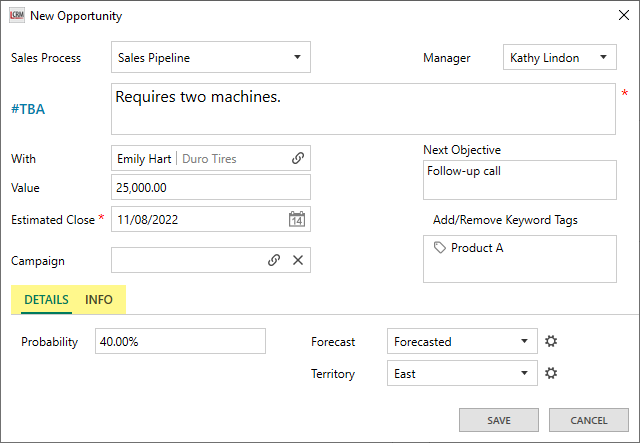
Task: Click the link icon in the With field
Action: 297,158
